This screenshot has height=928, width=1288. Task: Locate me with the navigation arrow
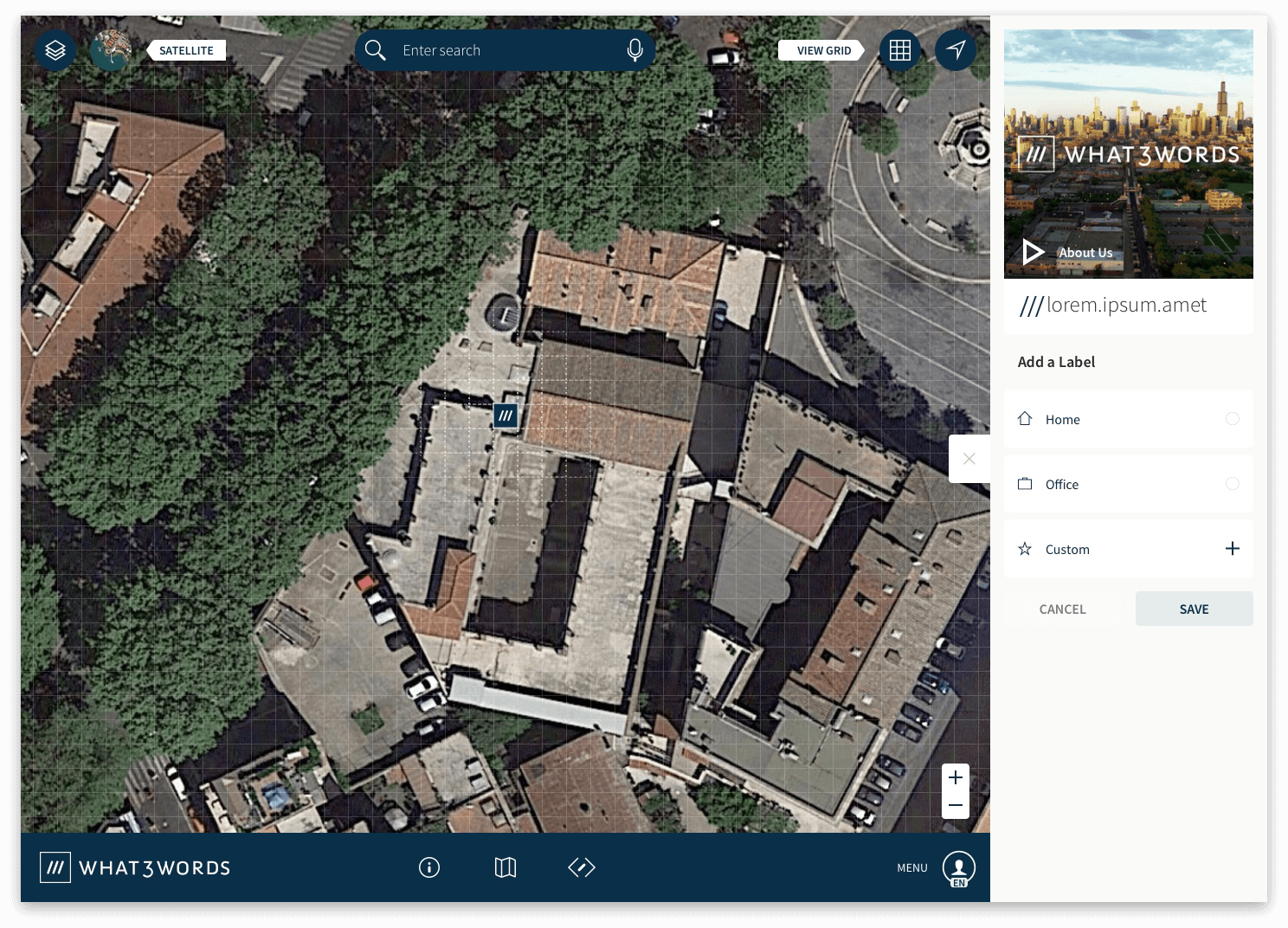[x=956, y=50]
